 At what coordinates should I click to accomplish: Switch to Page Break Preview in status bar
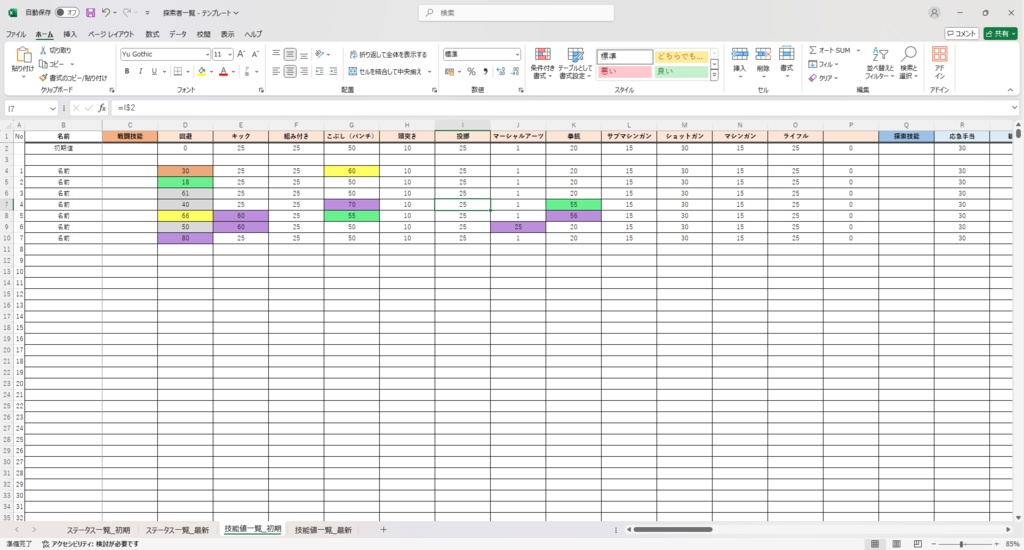918,544
